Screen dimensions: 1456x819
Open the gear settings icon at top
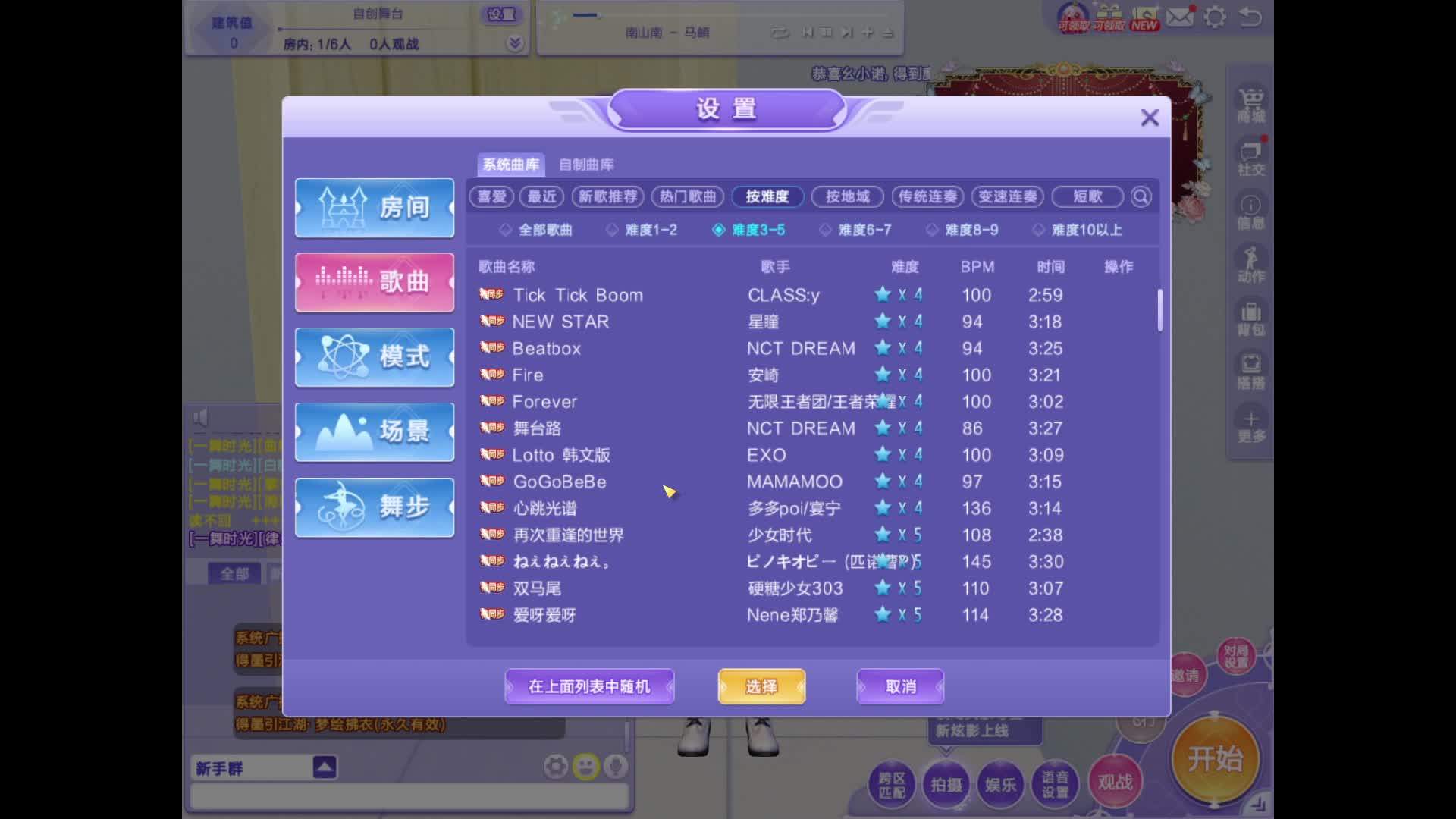tap(1215, 16)
